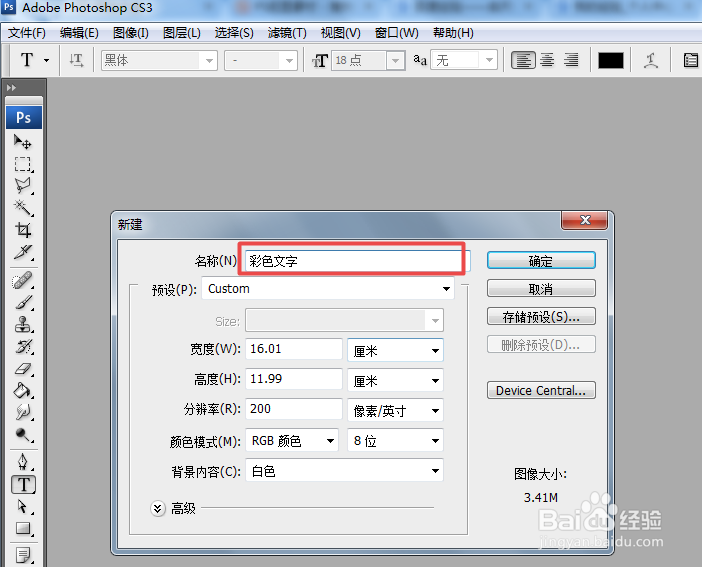The image size is (702, 567).
Task: Click the 宽度 field showing 16.01
Action: 294,349
